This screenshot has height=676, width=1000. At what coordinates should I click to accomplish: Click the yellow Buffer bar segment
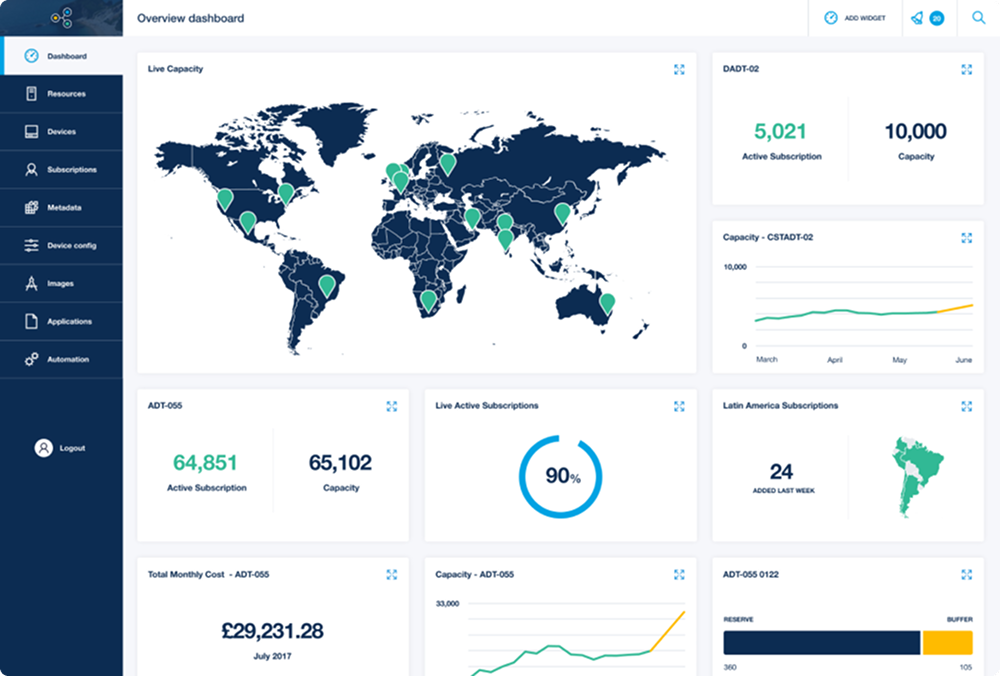tap(947, 642)
